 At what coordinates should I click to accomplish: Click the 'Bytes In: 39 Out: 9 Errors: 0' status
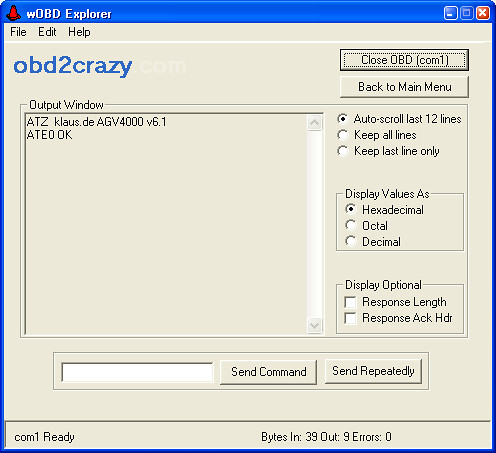pyautogui.click(x=326, y=437)
